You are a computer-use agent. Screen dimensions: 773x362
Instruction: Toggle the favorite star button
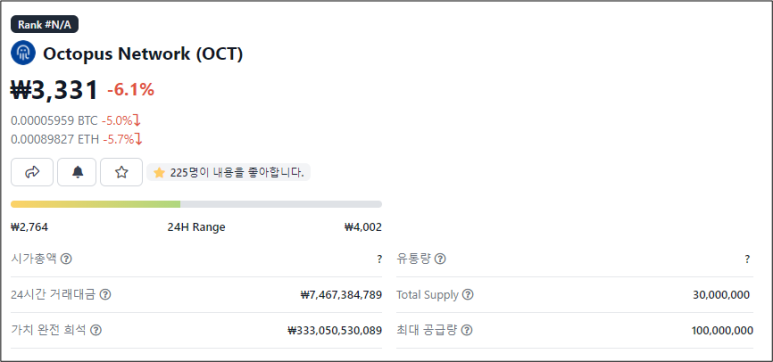click(x=121, y=172)
